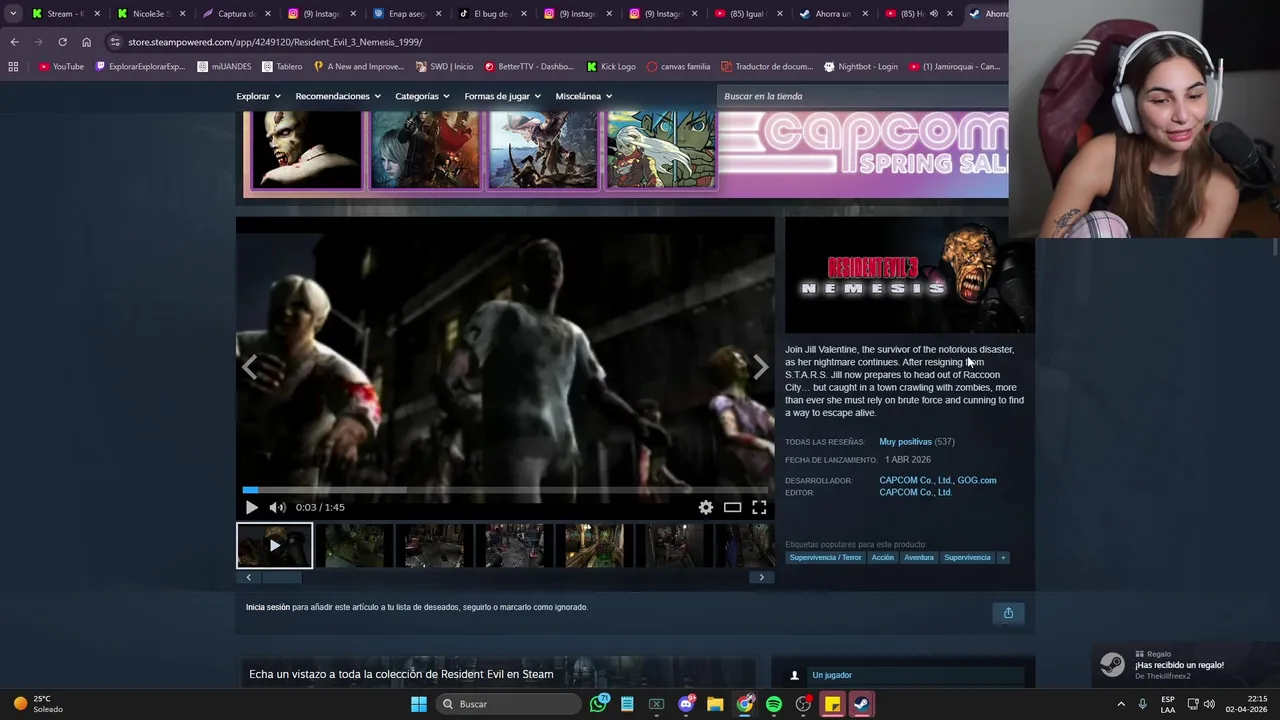This screenshot has height=720, width=1280.
Task: Select the third screenshot thumbnail
Action: click(x=434, y=545)
